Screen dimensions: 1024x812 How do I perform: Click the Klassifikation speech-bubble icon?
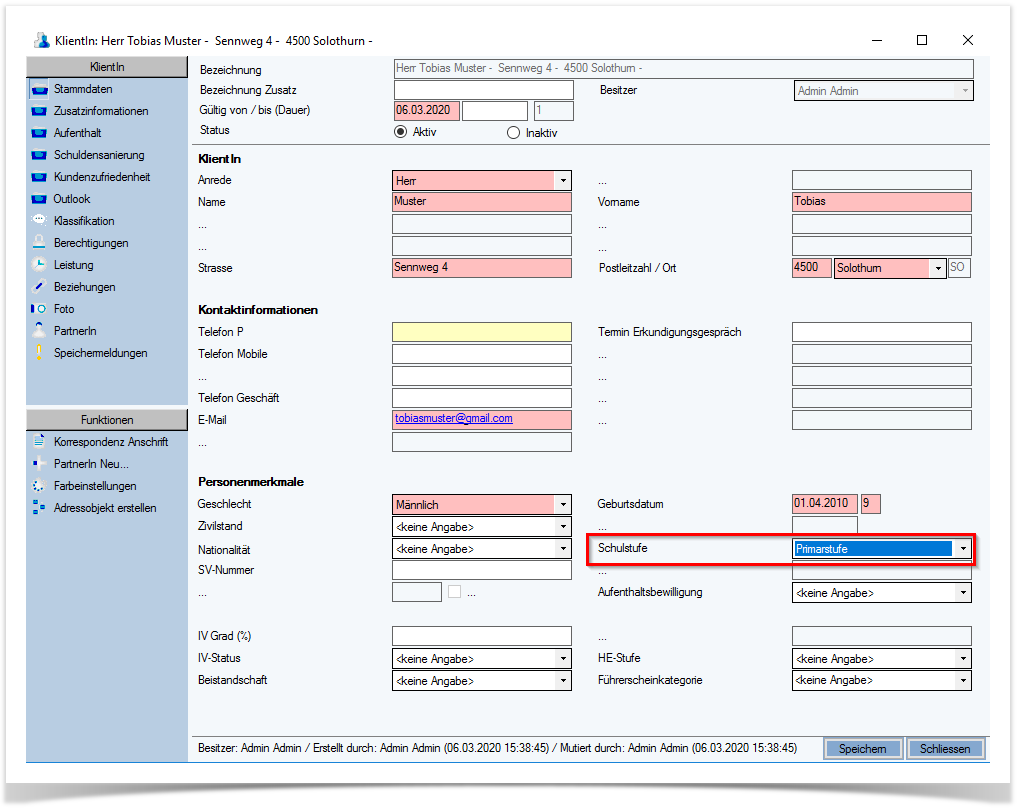coord(39,221)
